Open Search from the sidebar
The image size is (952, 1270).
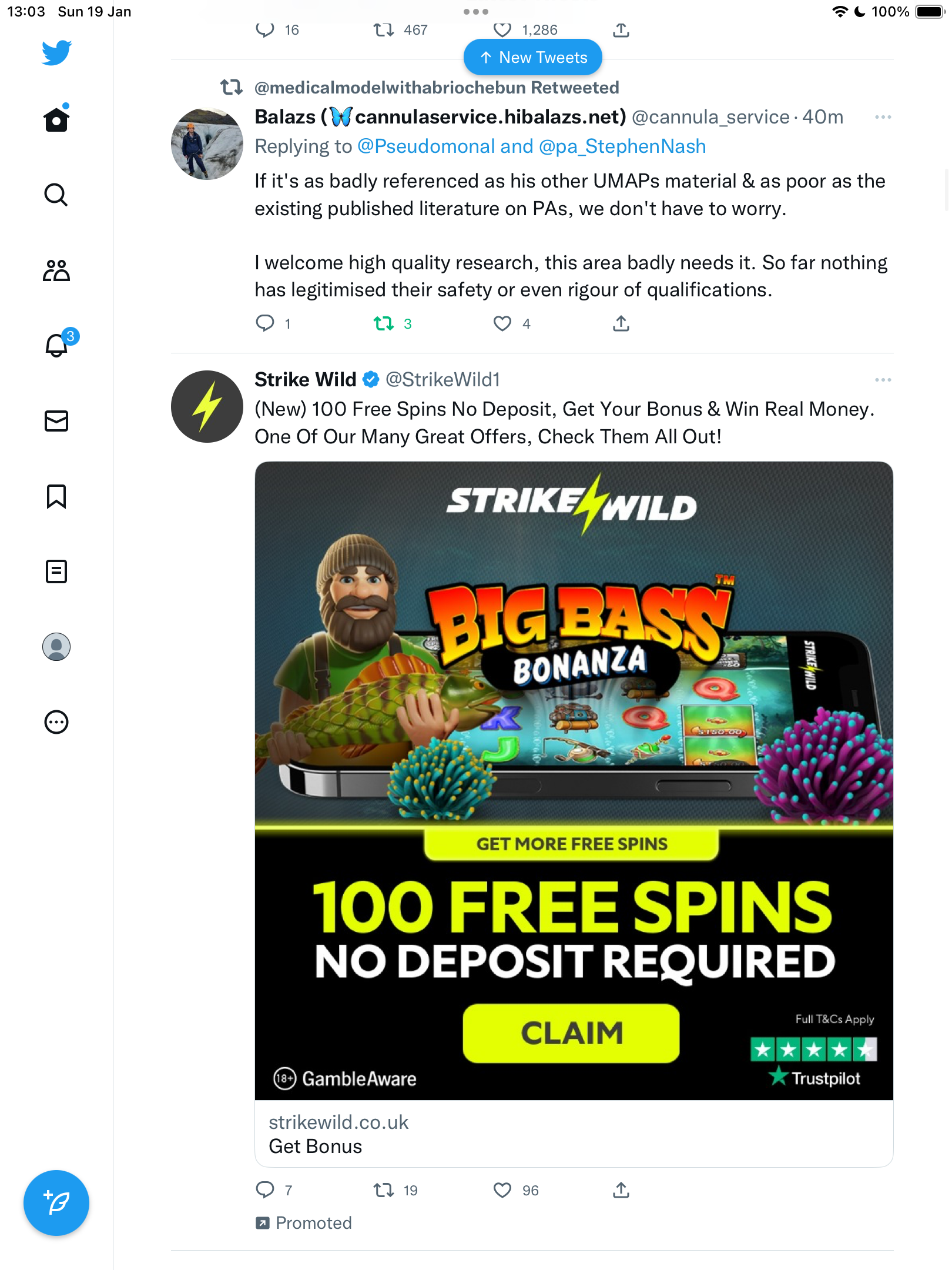(56, 195)
